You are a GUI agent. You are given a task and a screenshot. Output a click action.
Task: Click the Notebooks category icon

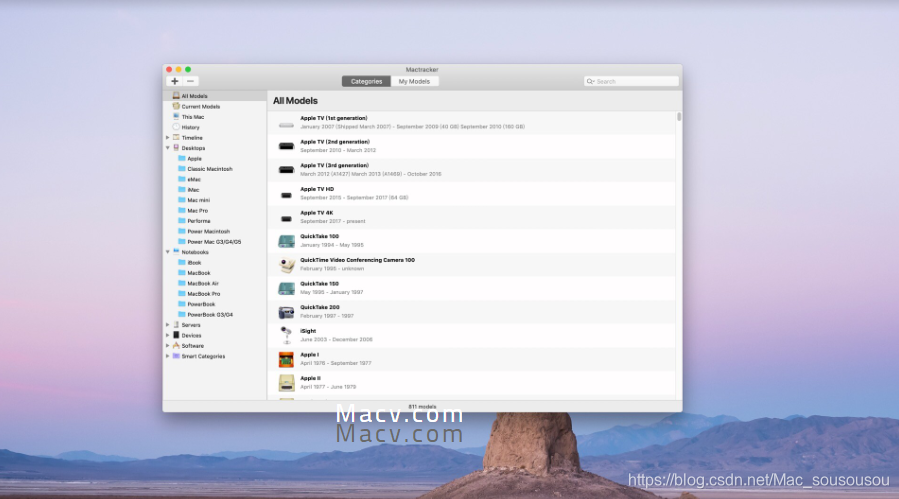click(x=176, y=252)
